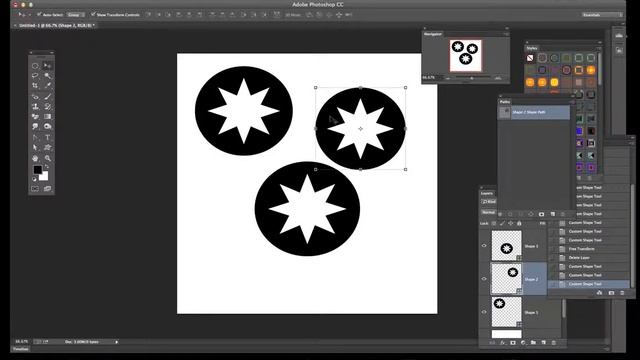
Task: Open the Navigator panel menu
Action: point(506,34)
